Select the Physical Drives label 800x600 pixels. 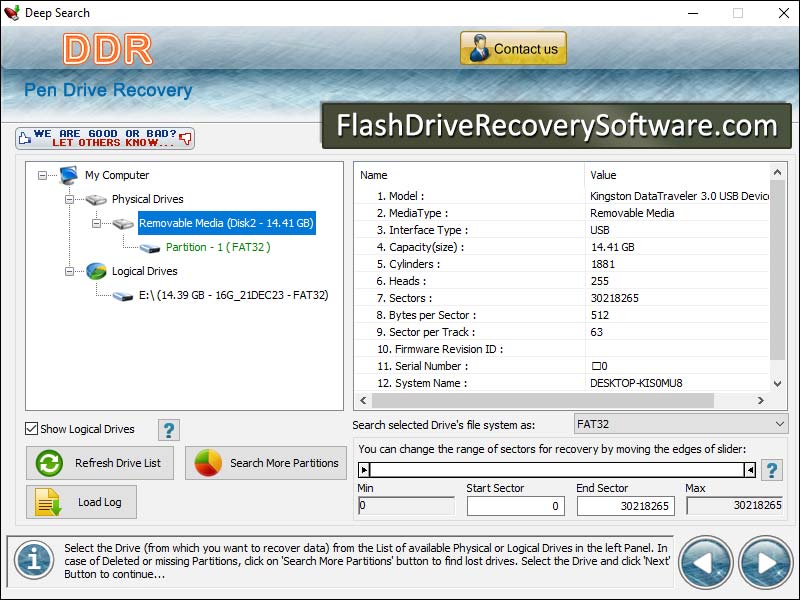(147, 199)
